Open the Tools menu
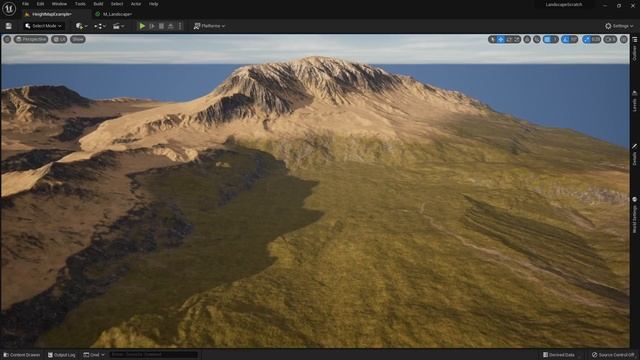 click(80, 4)
